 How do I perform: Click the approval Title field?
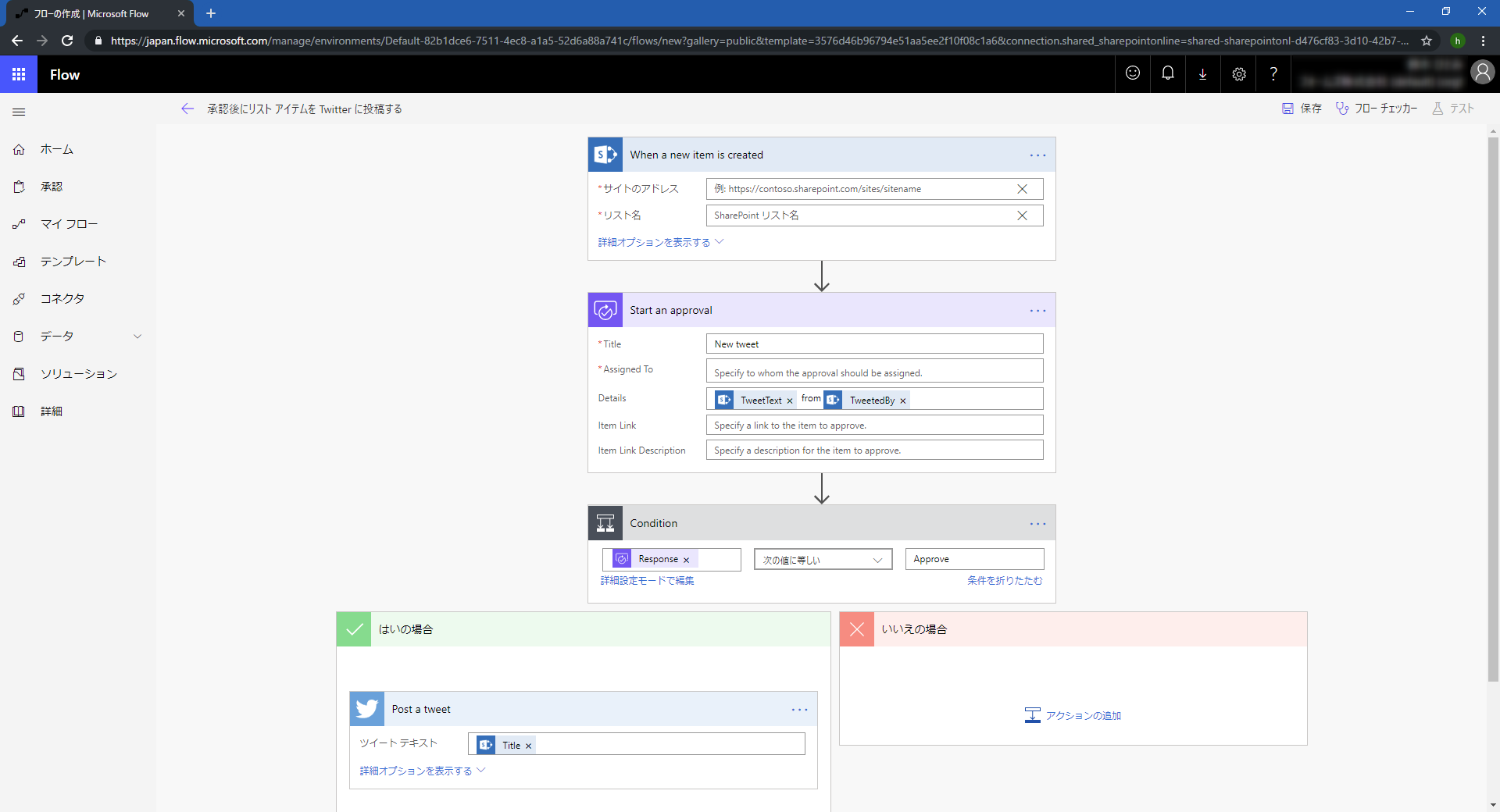[874, 344]
